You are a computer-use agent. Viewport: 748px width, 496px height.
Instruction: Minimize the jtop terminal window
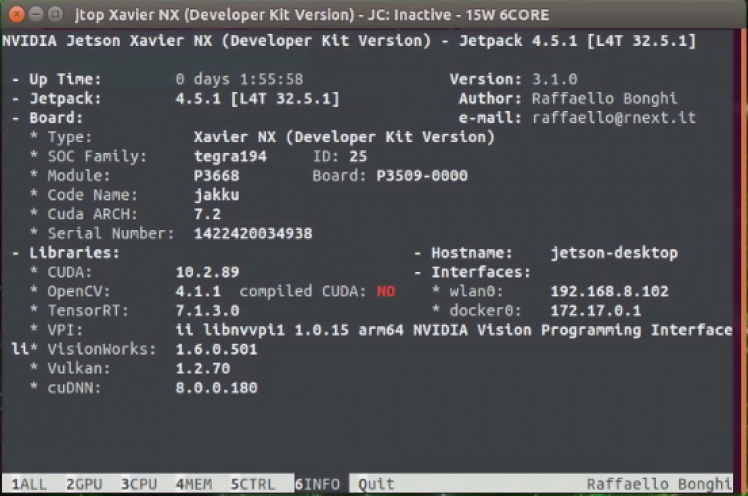(36, 14)
